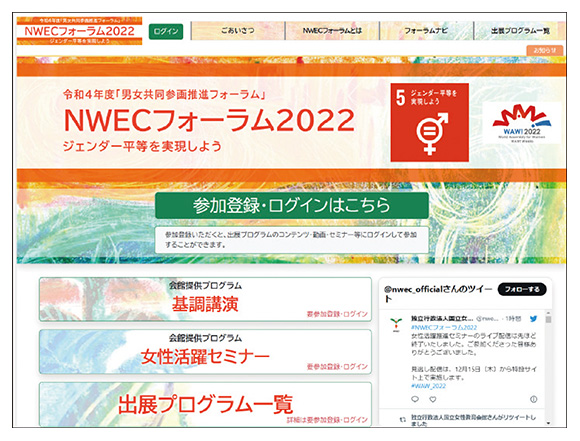Click the @nwec_officialさんのツイート heading
The width and height of the screenshot is (580, 441).
pyautogui.click(x=438, y=293)
